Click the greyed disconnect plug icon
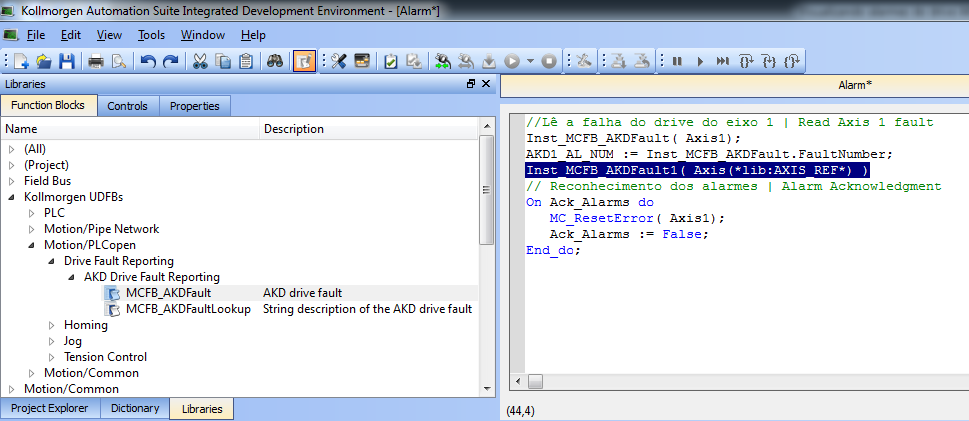969x421 pixels. 465,61
